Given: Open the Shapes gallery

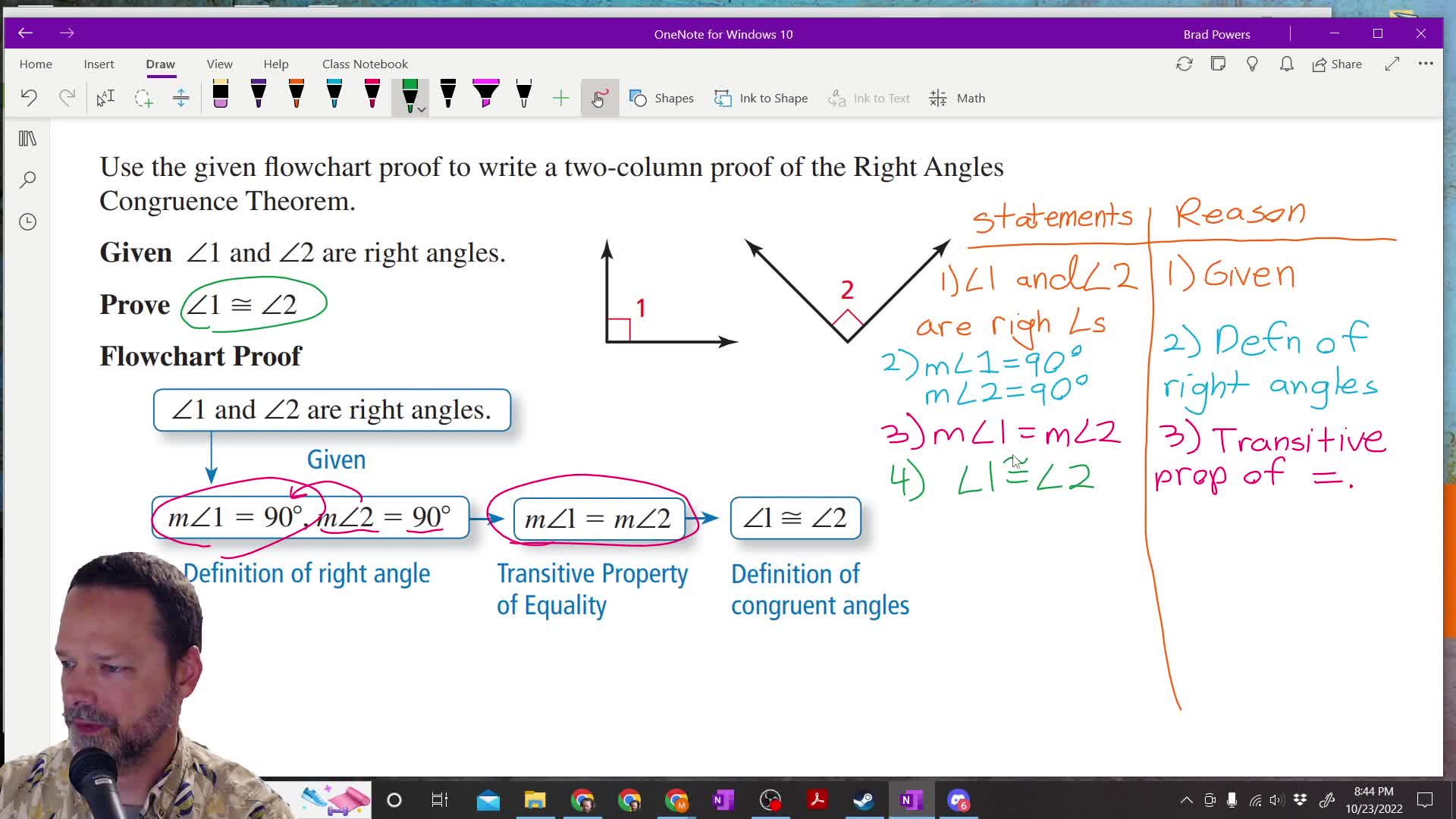Looking at the screenshot, I should 661,98.
